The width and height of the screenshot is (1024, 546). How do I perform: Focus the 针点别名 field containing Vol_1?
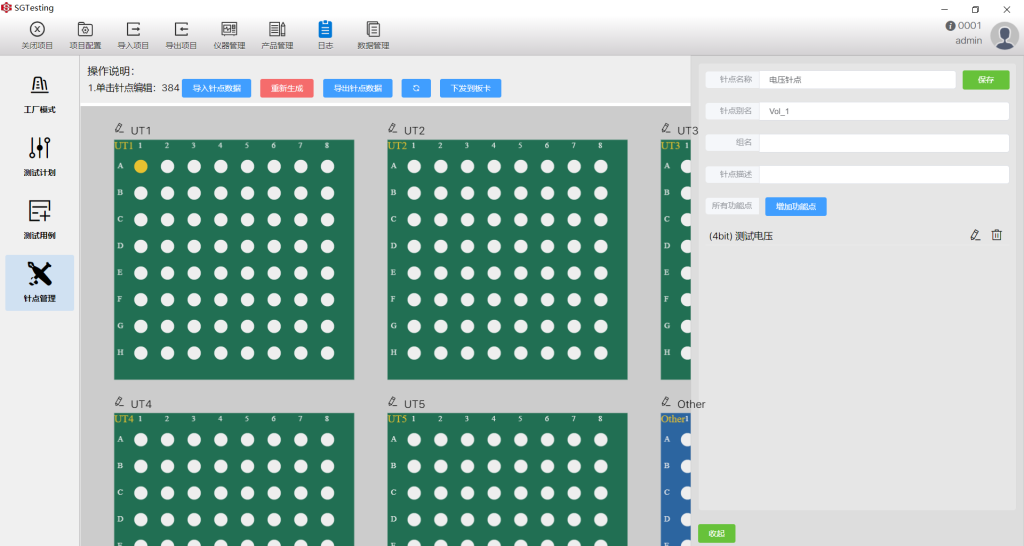coord(884,111)
